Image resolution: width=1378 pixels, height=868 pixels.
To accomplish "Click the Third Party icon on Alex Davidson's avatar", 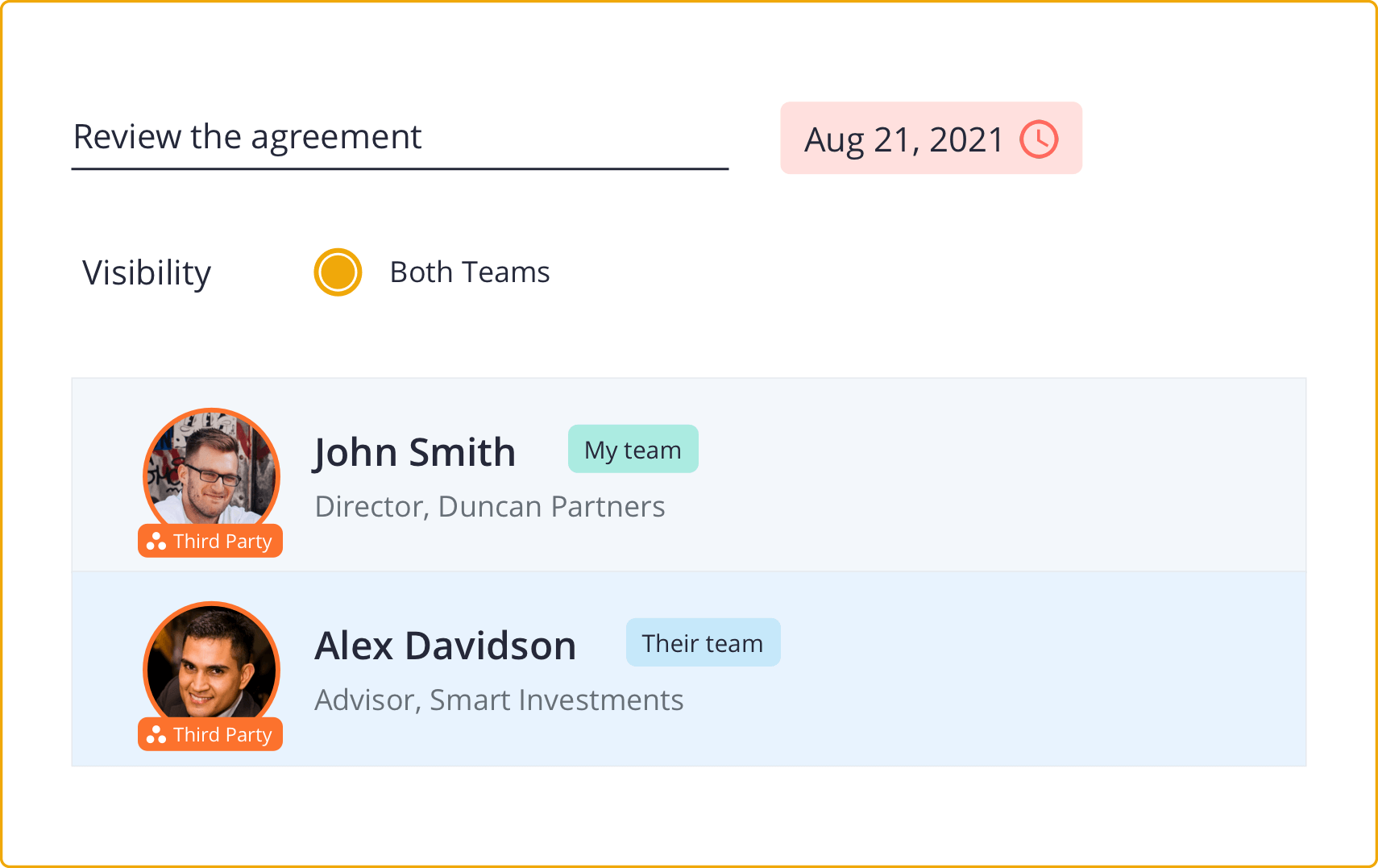I will point(155,734).
